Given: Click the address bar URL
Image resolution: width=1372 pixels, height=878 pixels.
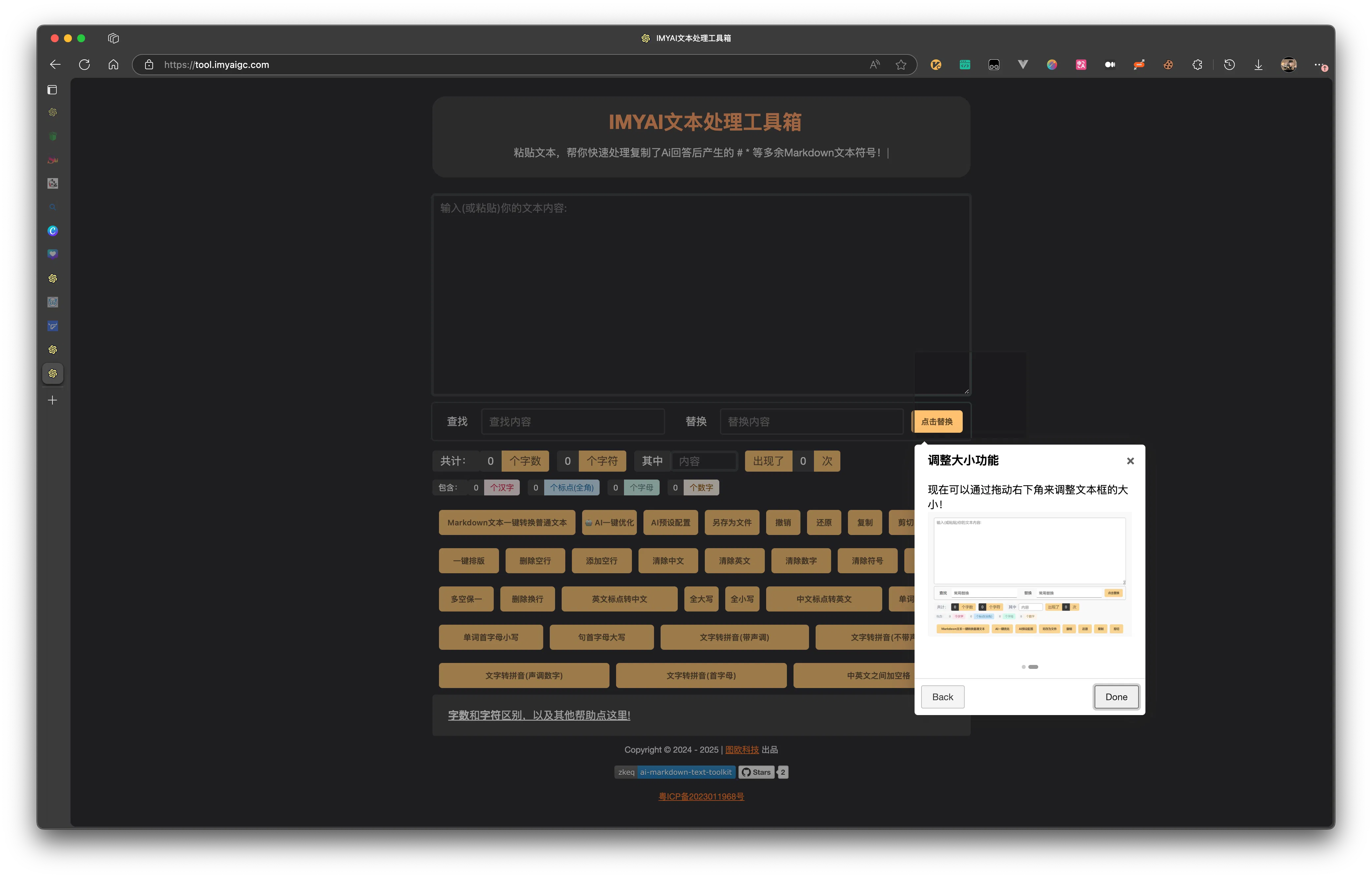Looking at the screenshot, I should click(x=217, y=64).
